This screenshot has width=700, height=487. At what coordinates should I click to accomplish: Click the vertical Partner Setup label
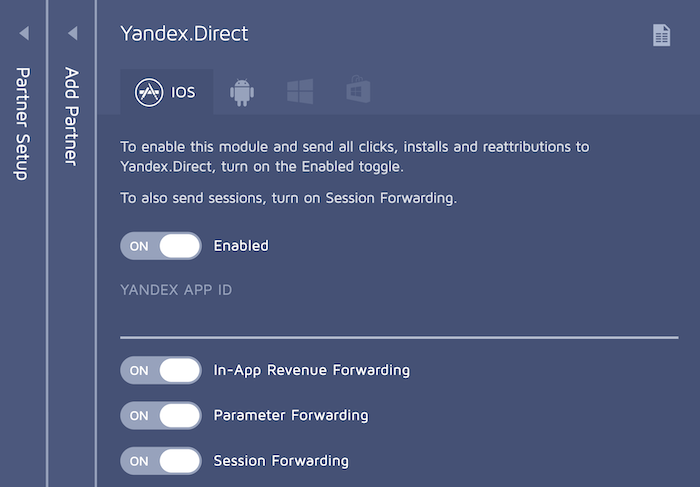pyautogui.click(x=23, y=124)
